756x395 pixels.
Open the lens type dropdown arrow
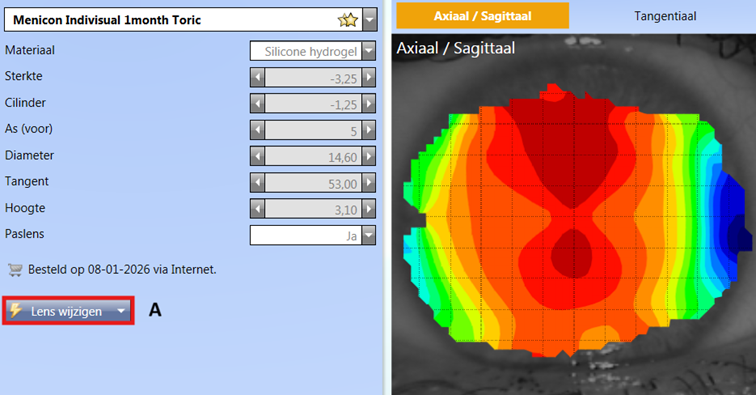(370, 20)
